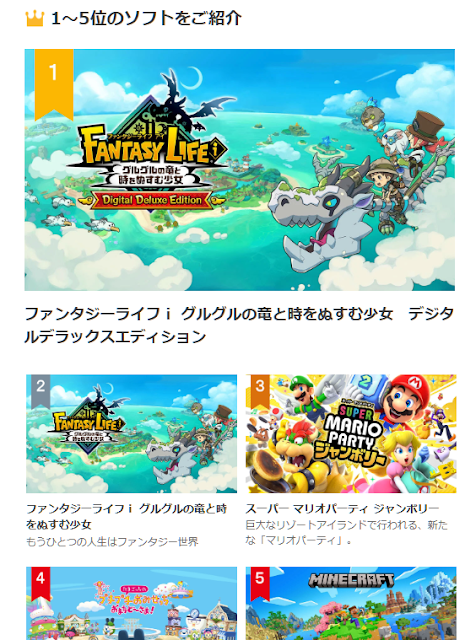Click the red number 4 rank ribbon
Screen dimensions: 476x640
tap(40, 583)
